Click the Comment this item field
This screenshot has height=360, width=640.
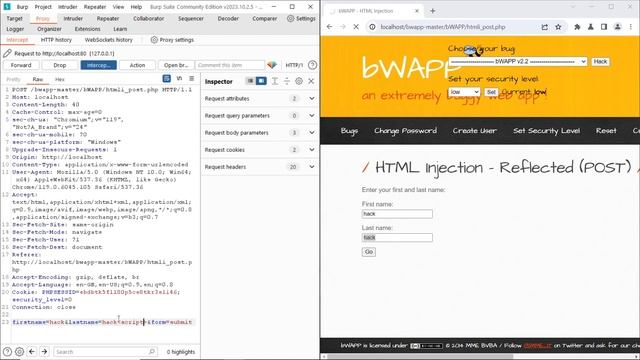229,65
